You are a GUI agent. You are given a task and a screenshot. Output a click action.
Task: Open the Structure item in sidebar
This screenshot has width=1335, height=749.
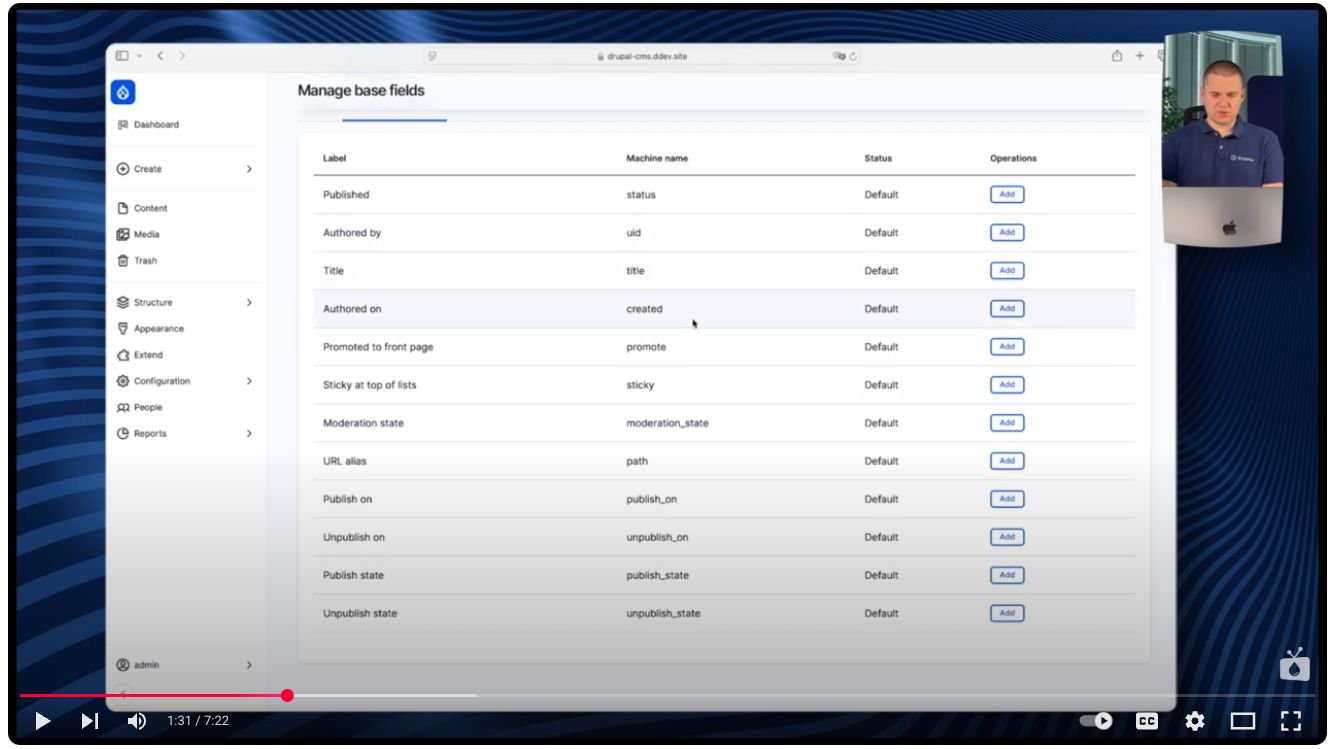[144, 302]
